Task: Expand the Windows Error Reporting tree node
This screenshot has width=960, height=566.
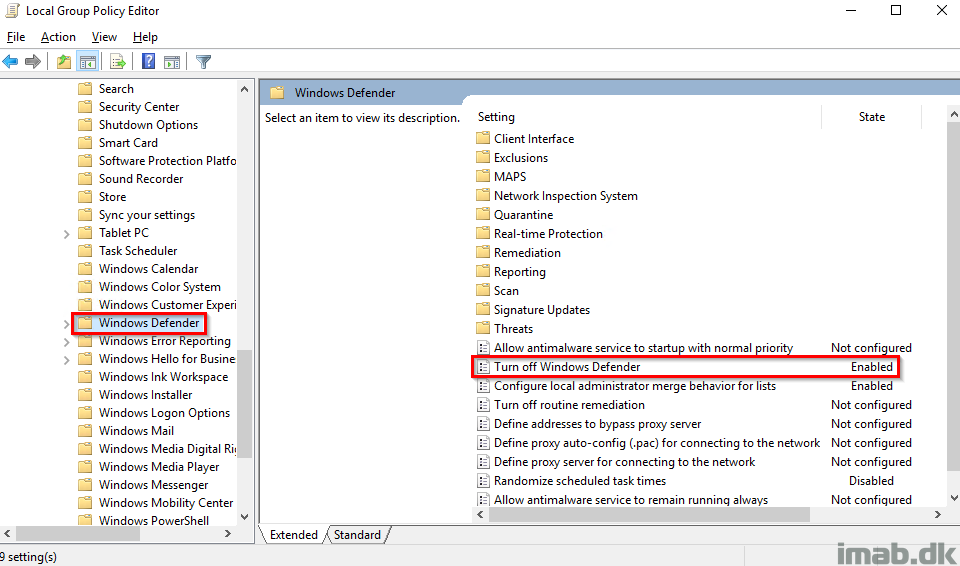Action: (66, 342)
